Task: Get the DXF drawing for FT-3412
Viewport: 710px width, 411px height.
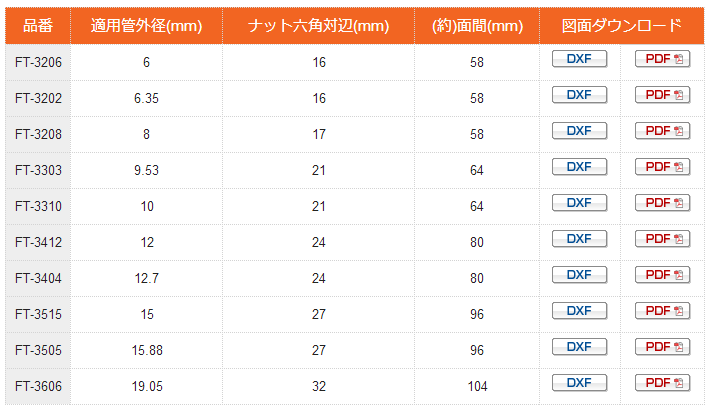Action: click(579, 239)
